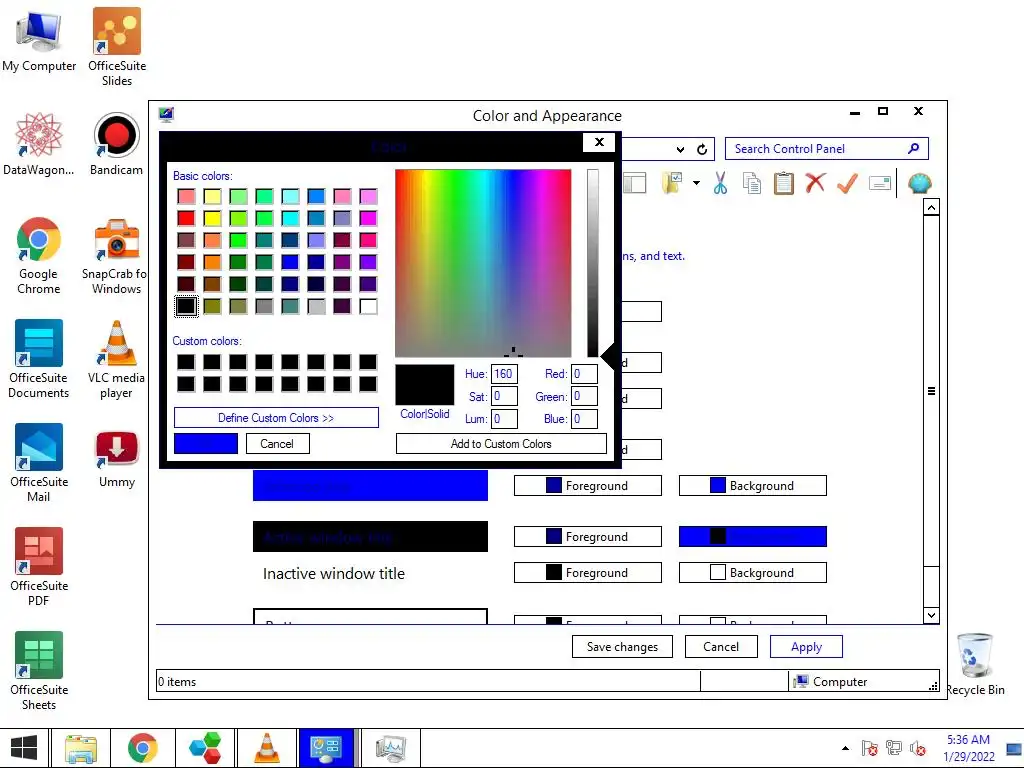Click the Blue value field
The height and width of the screenshot is (768, 1024).
coord(584,419)
